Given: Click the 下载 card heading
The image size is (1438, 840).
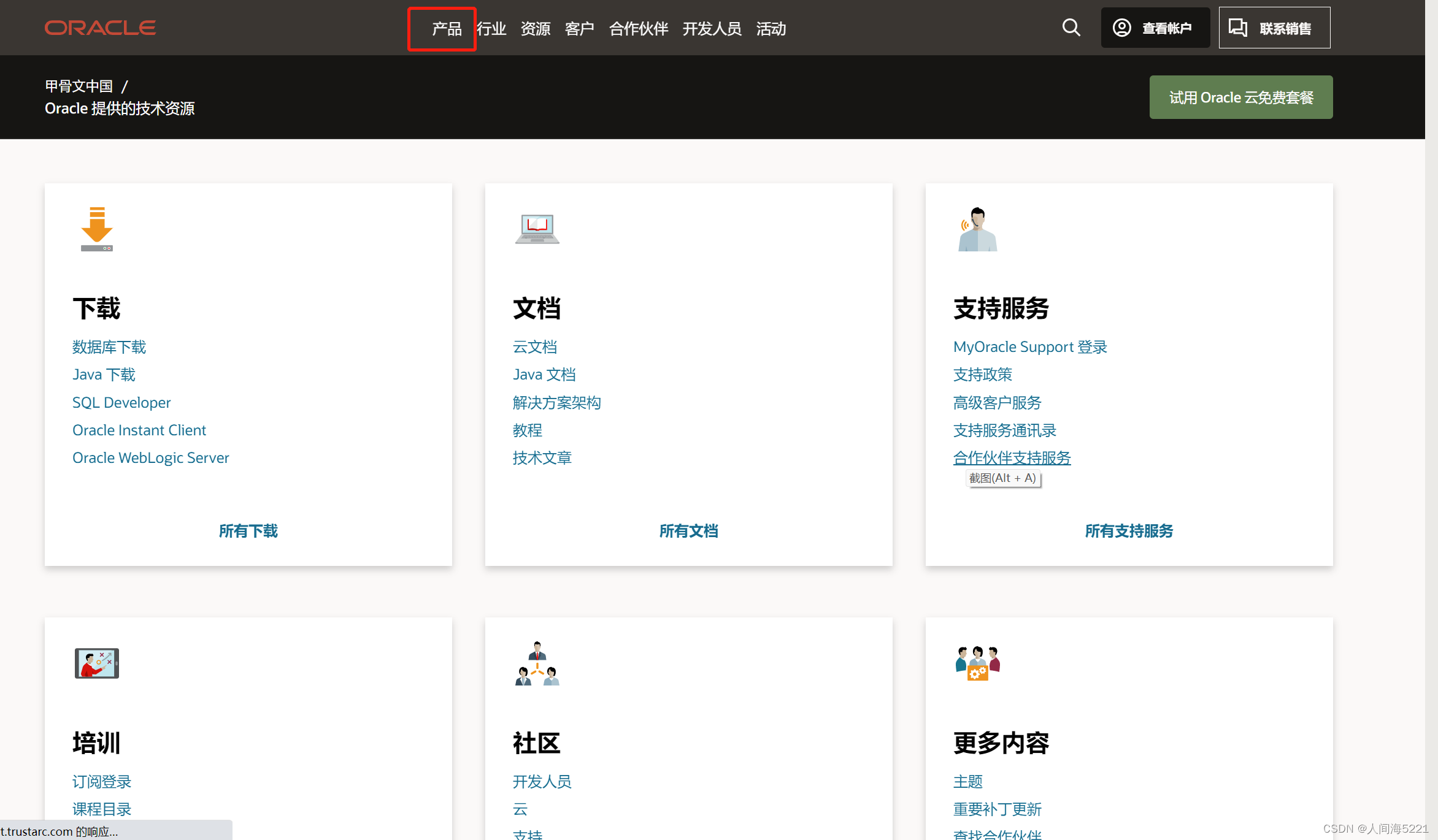Looking at the screenshot, I should pyautogui.click(x=97, y=308).
